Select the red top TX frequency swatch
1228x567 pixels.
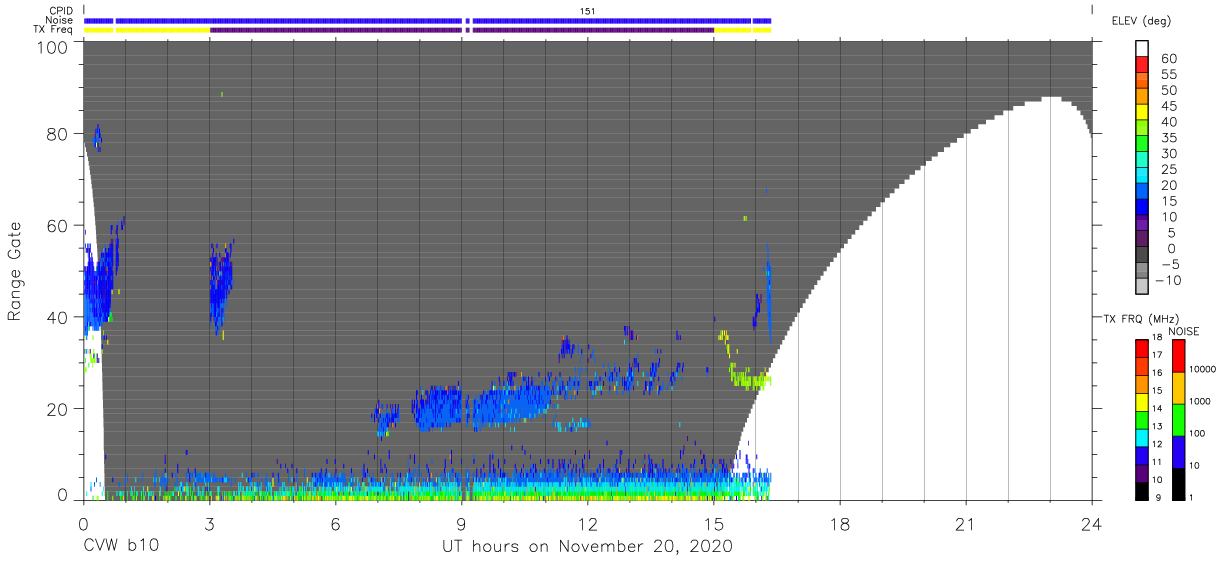(1142, 348)
